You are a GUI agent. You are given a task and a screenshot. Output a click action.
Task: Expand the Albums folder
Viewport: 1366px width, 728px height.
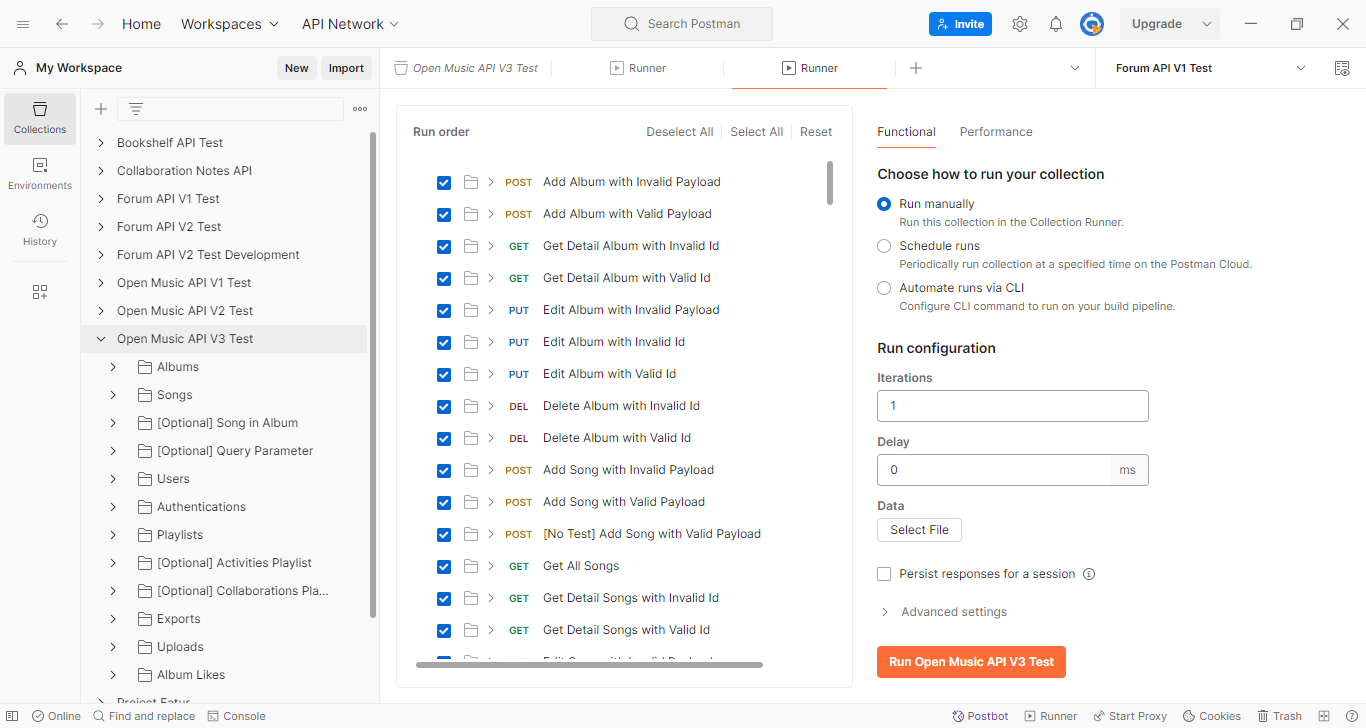[x=113, y=367]
